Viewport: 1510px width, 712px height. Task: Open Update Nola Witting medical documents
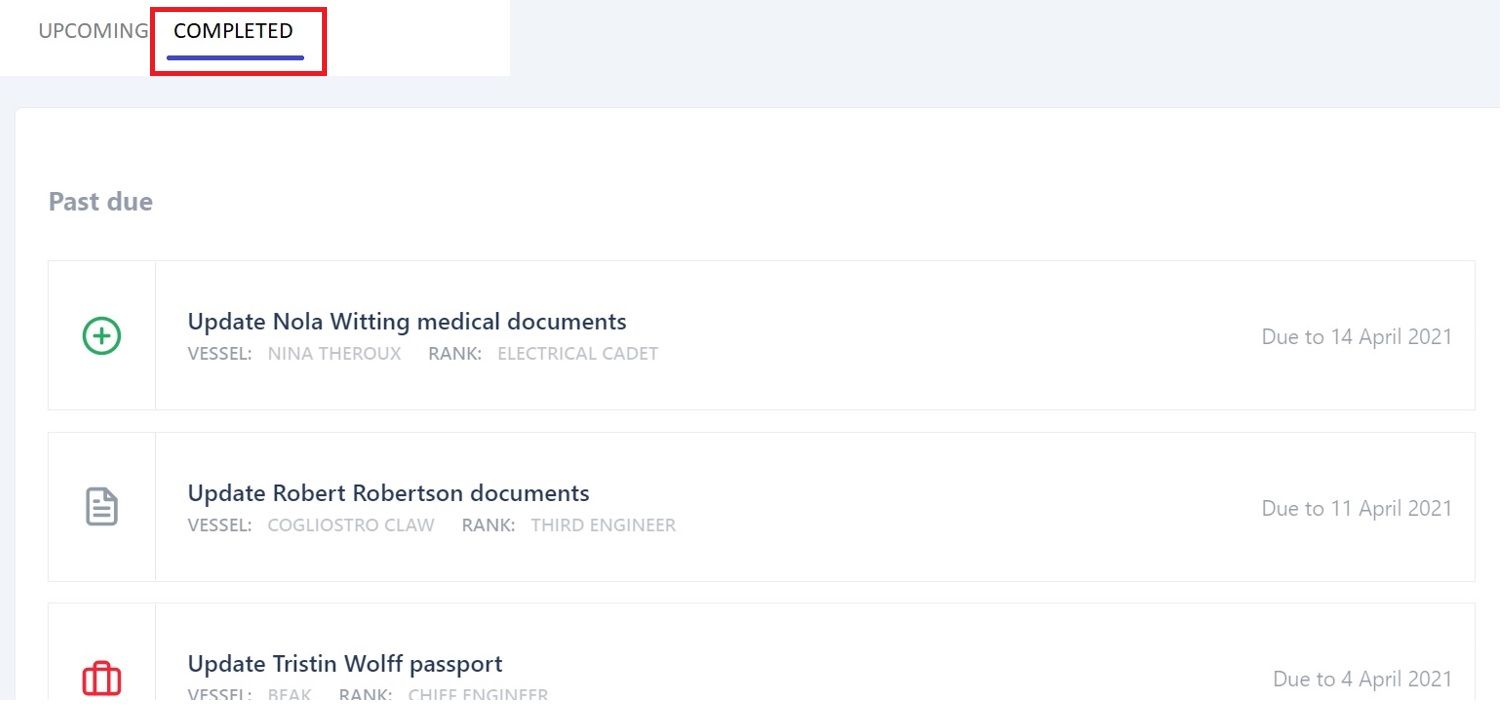[x=406, y=322]
